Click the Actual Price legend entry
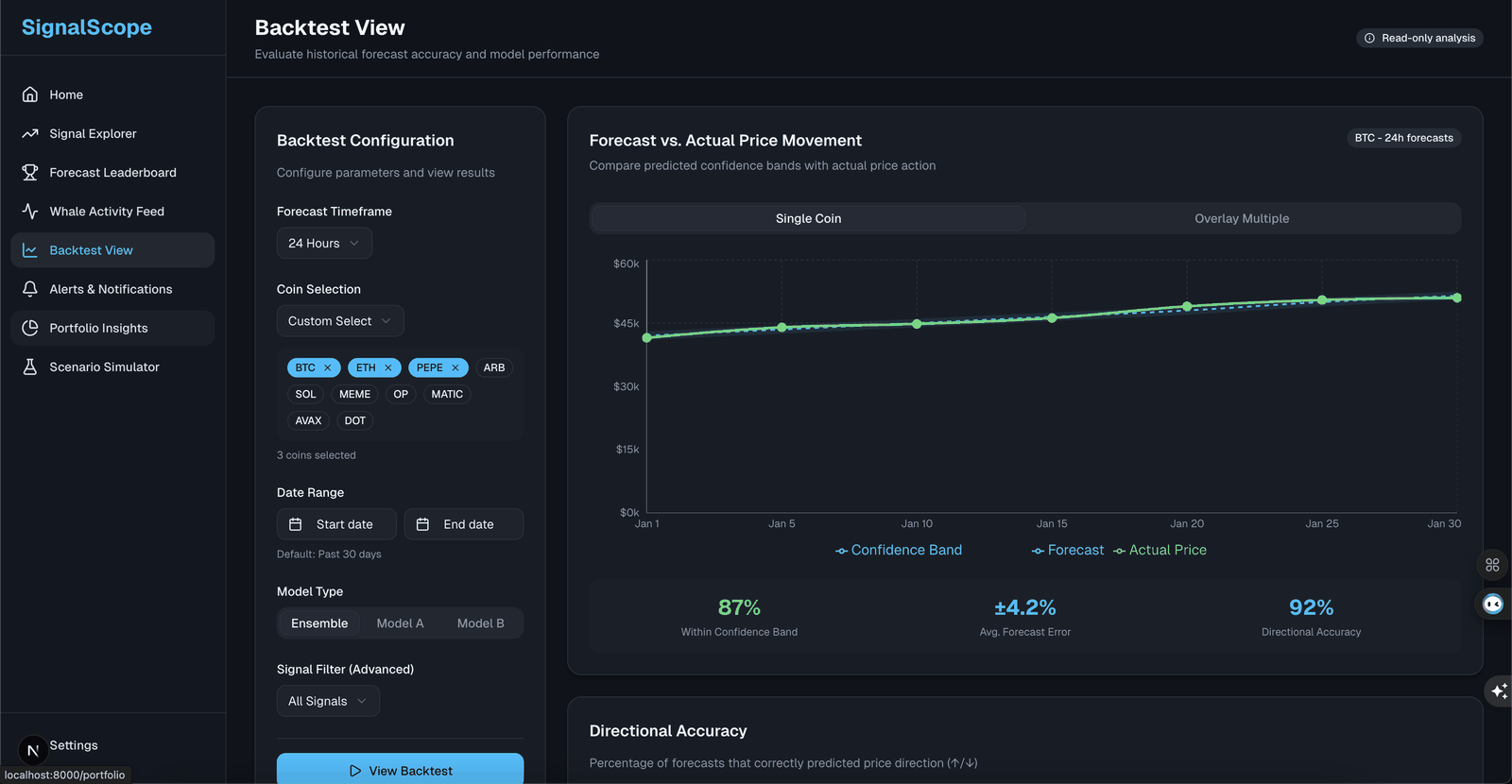Image resolution: width=1512 pixels, height=784 pixels. click(x=1160, y=550)
